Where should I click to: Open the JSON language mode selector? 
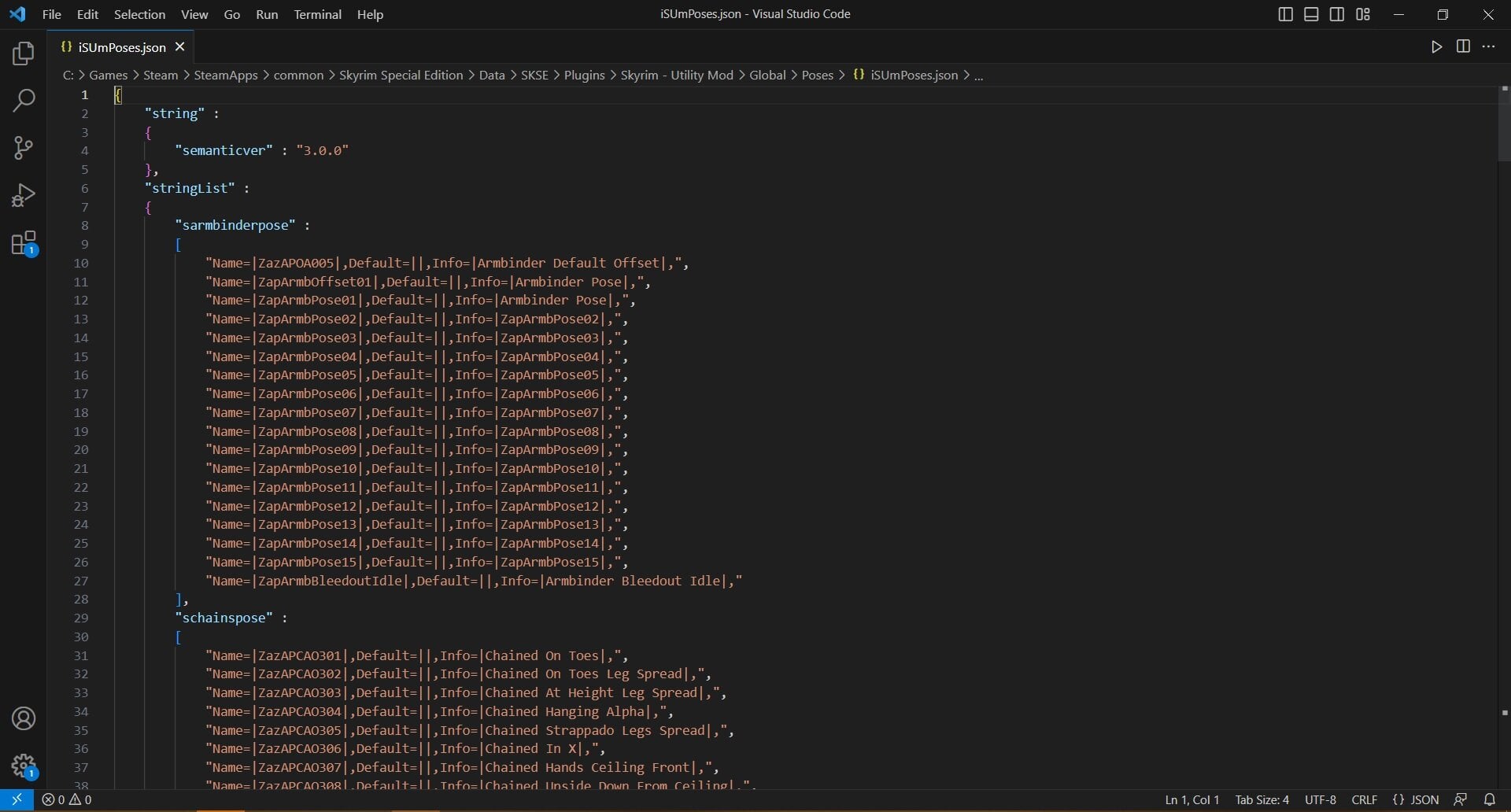click(x=1416, y=799)
